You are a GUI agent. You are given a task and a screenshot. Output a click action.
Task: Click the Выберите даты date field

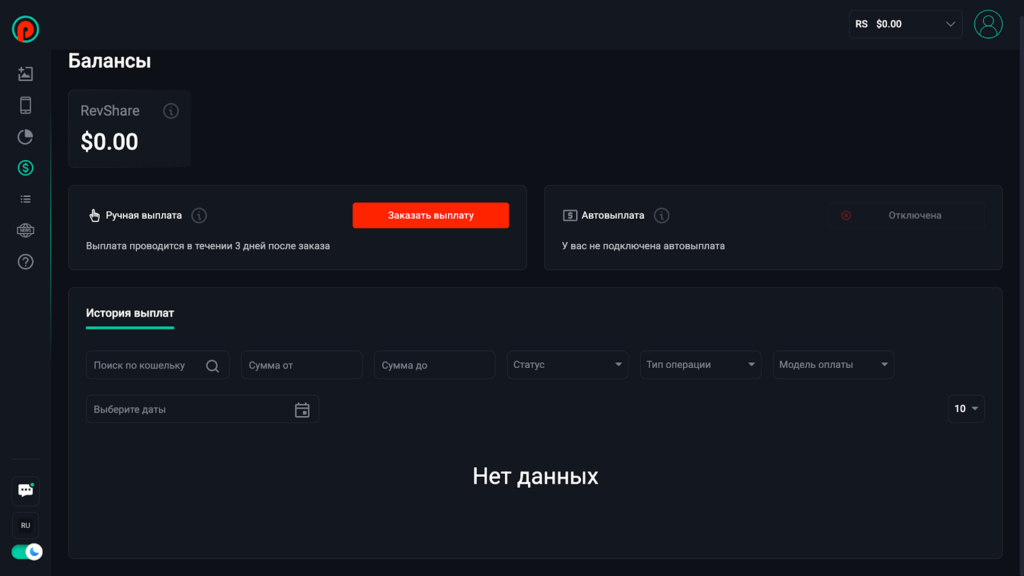(x=202, y=409)
